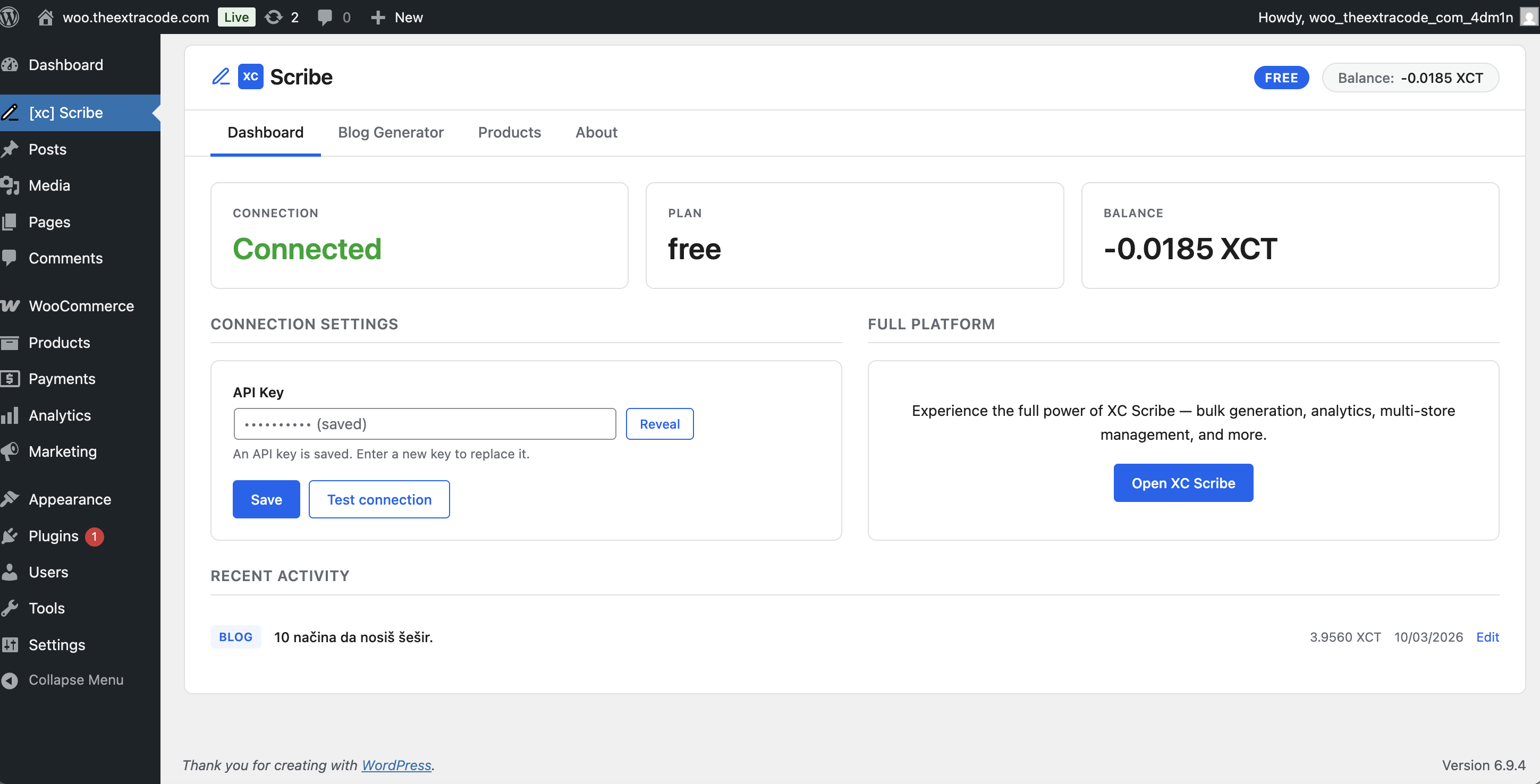Focus the API Key input field
The image size is (1540, 784).
coord(425,424)
